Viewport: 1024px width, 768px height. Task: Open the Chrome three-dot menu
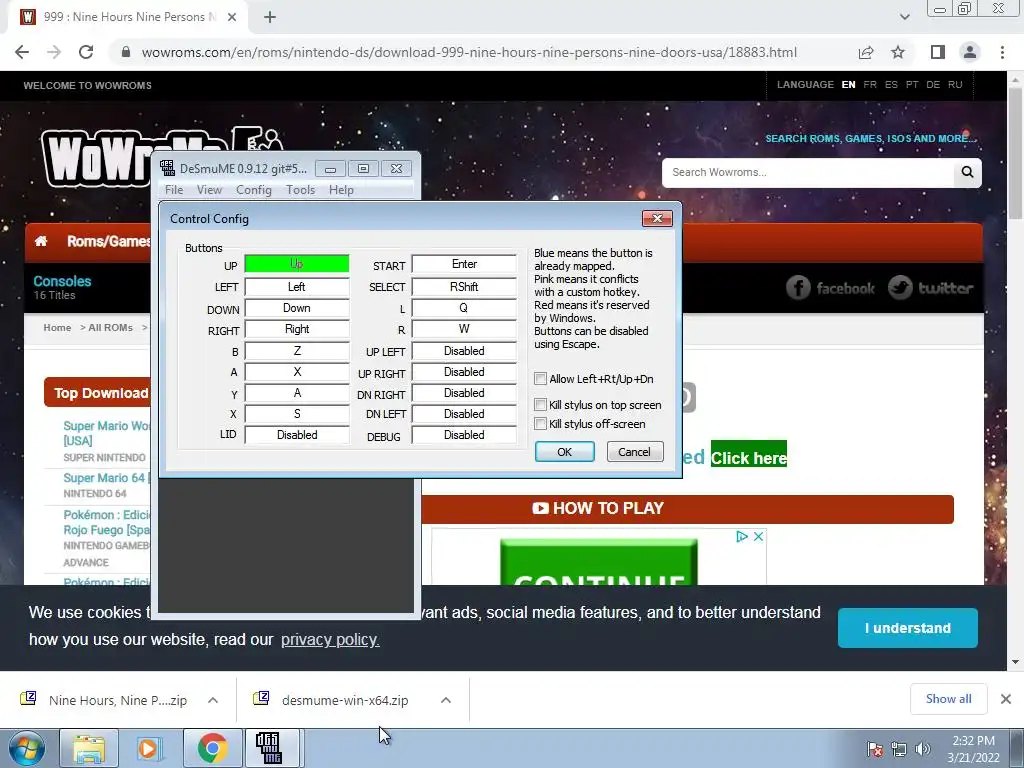pos(1002,52)
